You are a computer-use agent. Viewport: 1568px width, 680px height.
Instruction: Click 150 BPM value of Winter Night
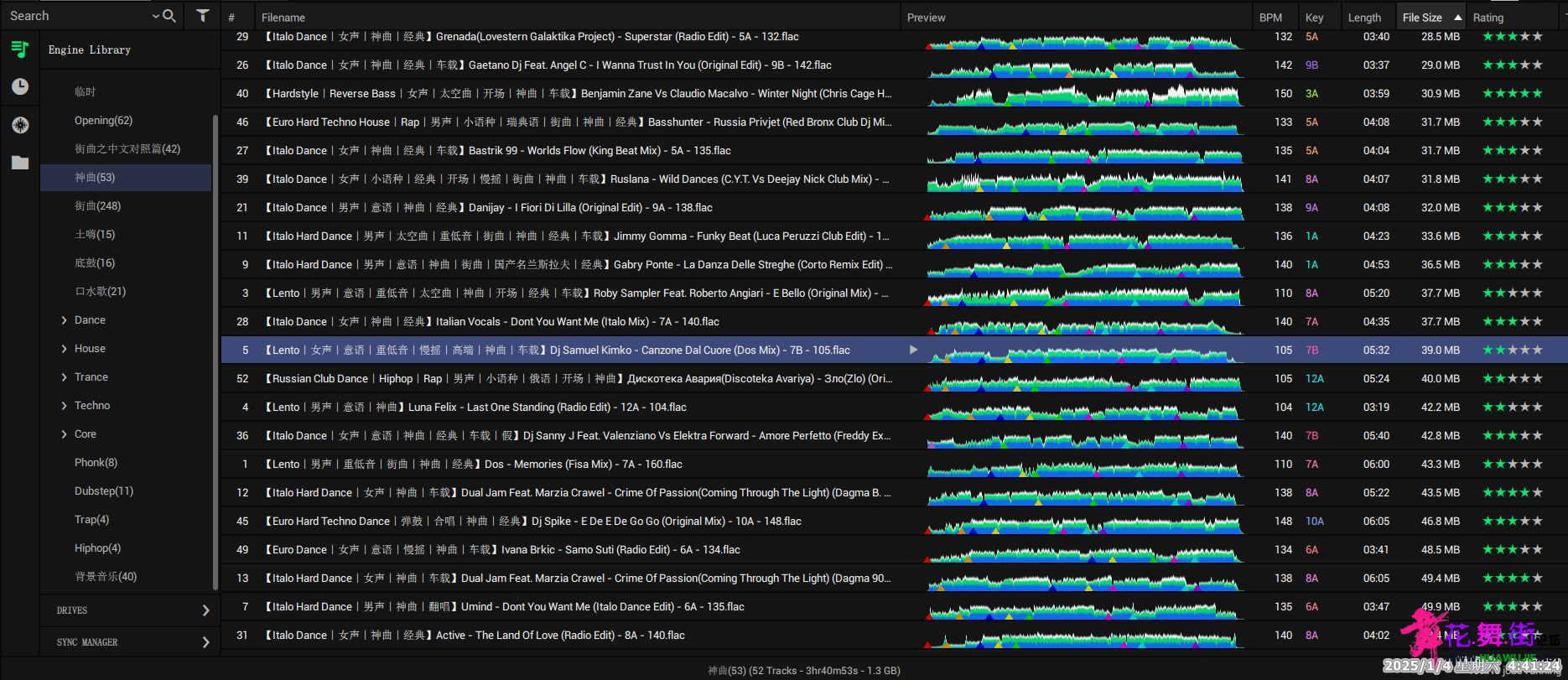click(x=1283, y=93)
